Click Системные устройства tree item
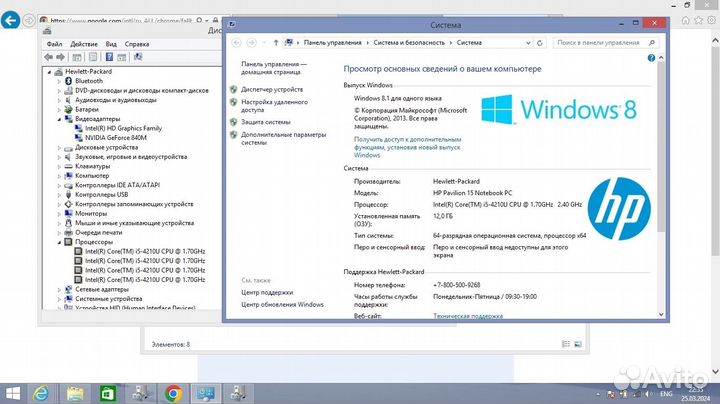 tap(108, 299)
